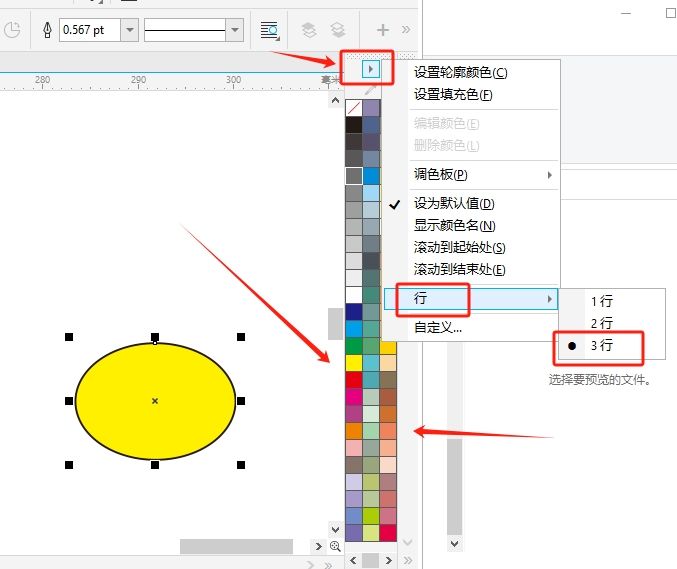The height and width of the screenshot is (569, 677).
Task: Click the horizontal scroll right arrow
Action: 319,546
